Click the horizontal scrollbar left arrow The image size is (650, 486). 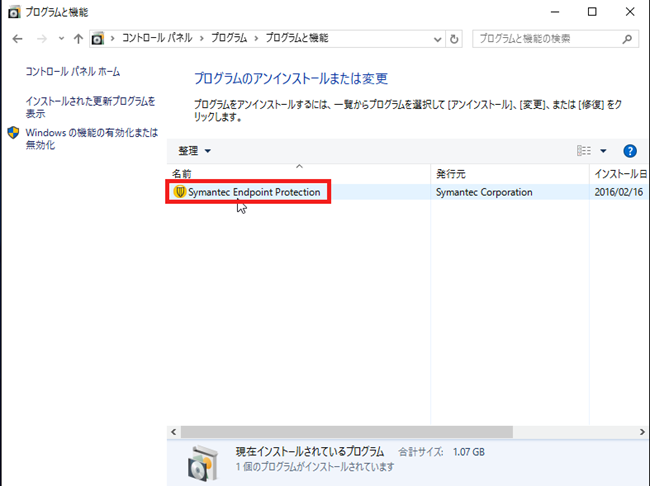(174, 432)
